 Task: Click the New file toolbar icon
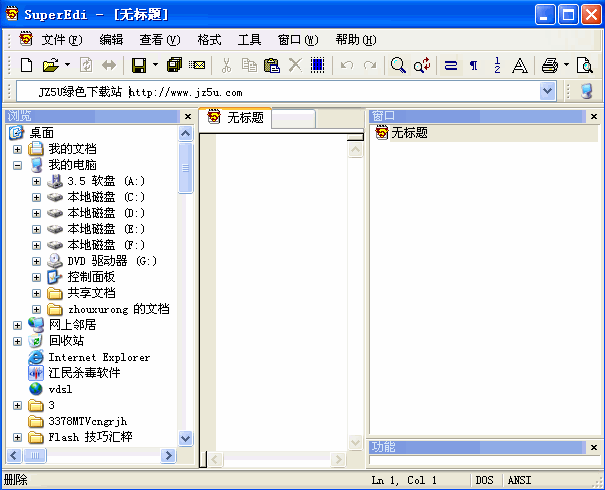tap(26, 65)
